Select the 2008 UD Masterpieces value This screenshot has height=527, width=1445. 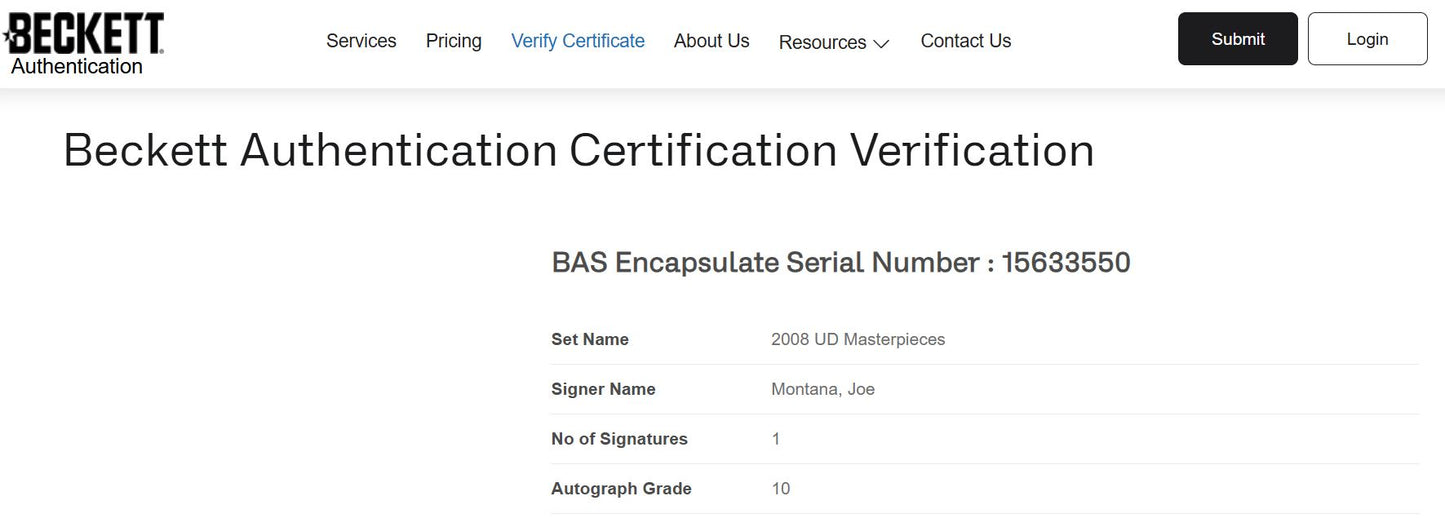click(x=857, y=340)
